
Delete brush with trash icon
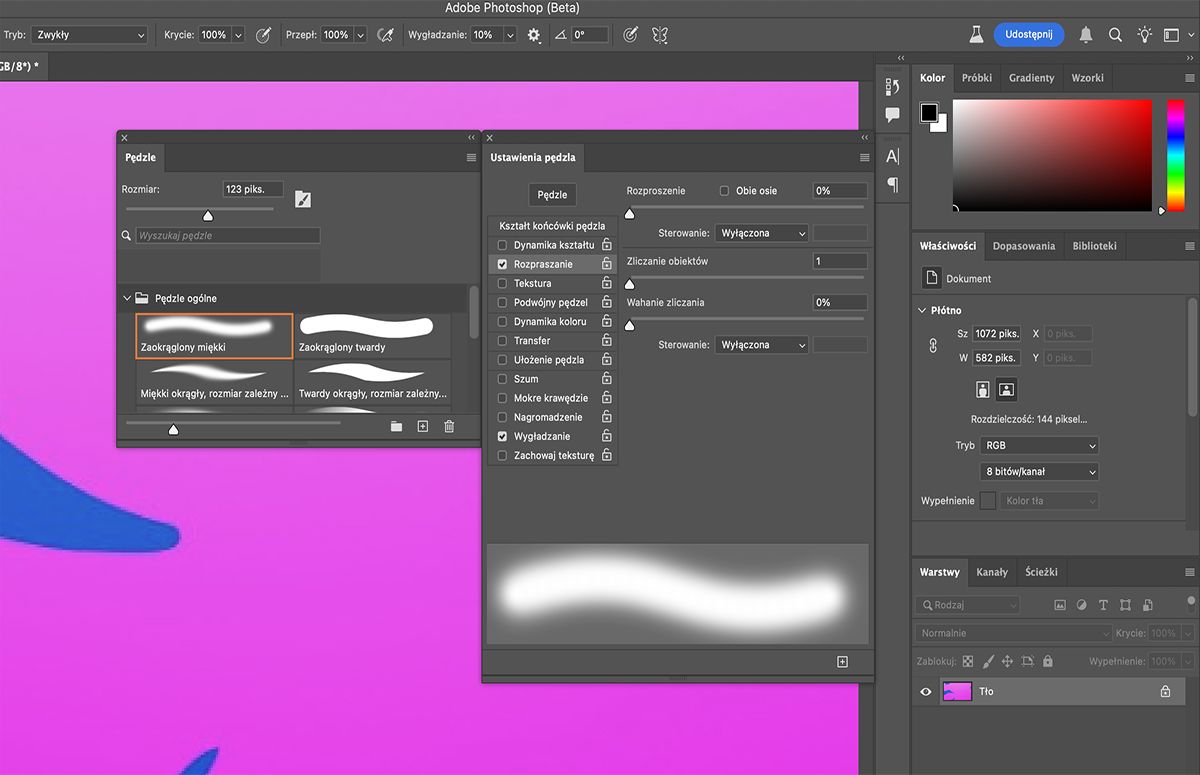coord(449,427)
